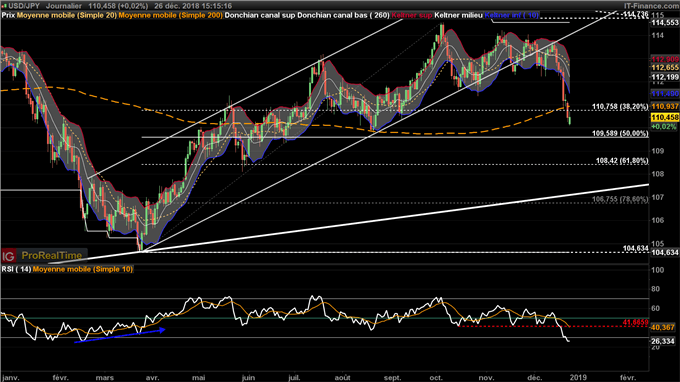Image resolution: width=680 pixels, height=382 pixels.
Task: Click the 112,199 price tag on axis
Action: [665, 77]
